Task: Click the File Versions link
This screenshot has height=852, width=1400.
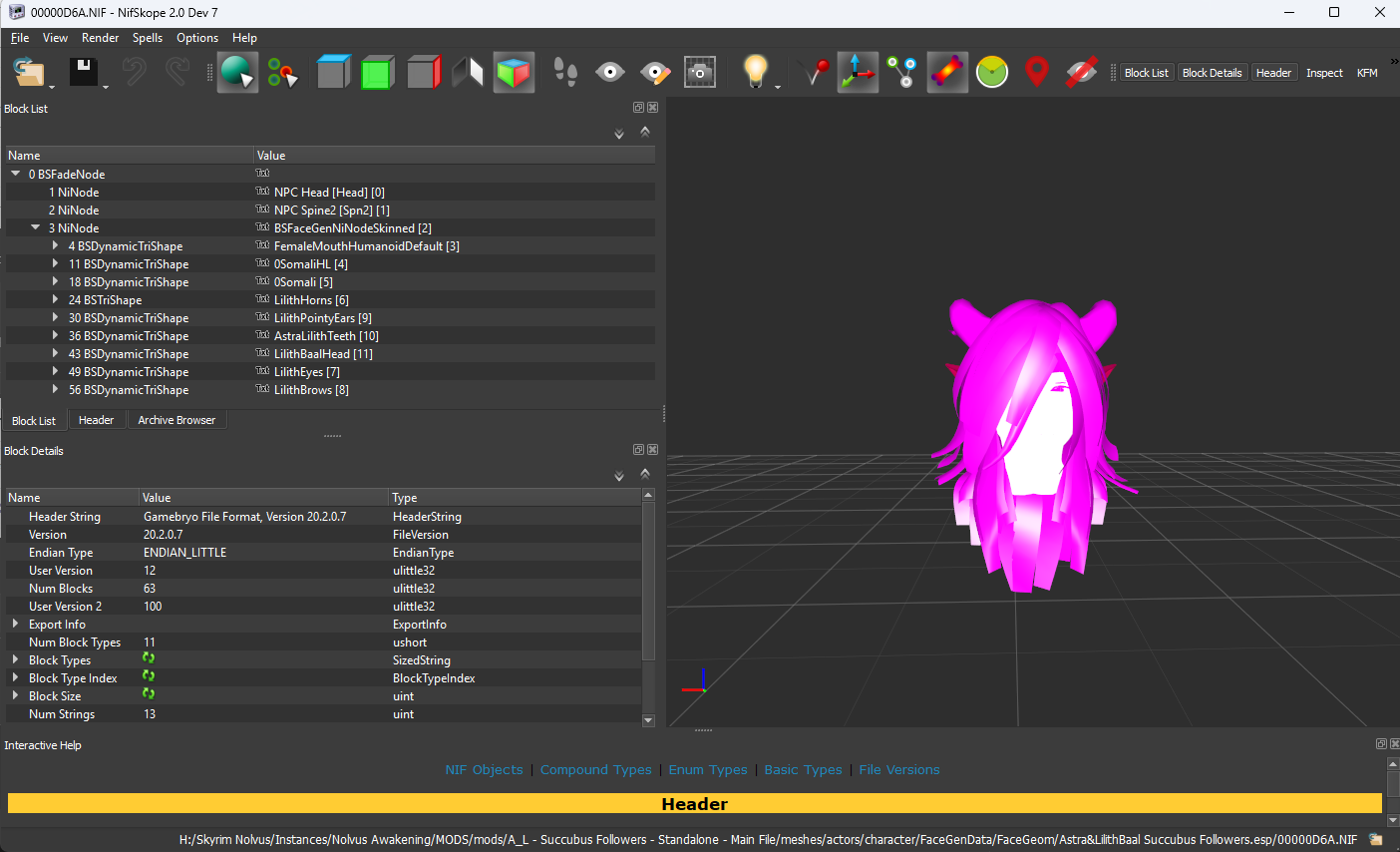Action: coord(899,770)
